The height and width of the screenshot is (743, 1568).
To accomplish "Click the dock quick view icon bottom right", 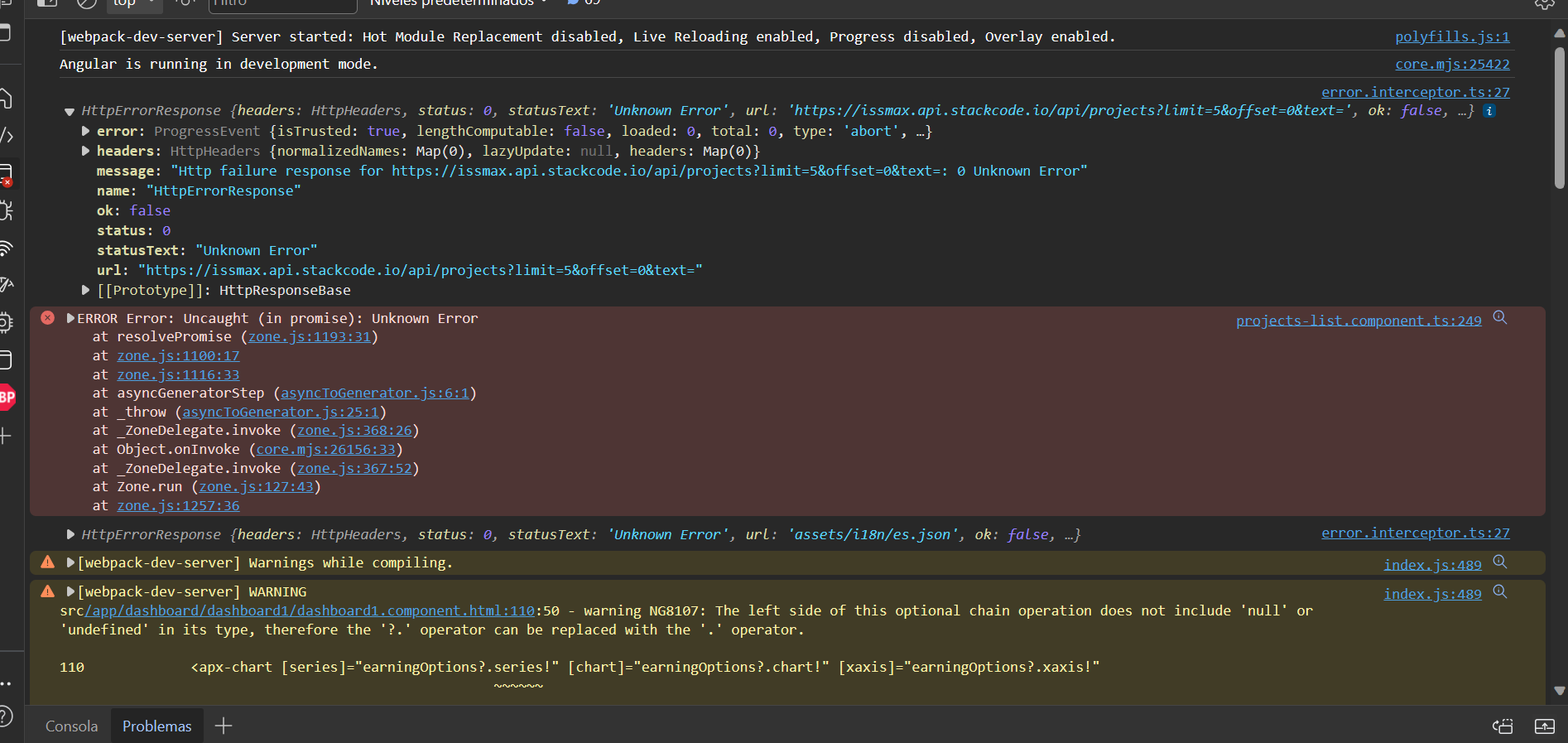I will pyautogui.click(x=1503, y=726).
